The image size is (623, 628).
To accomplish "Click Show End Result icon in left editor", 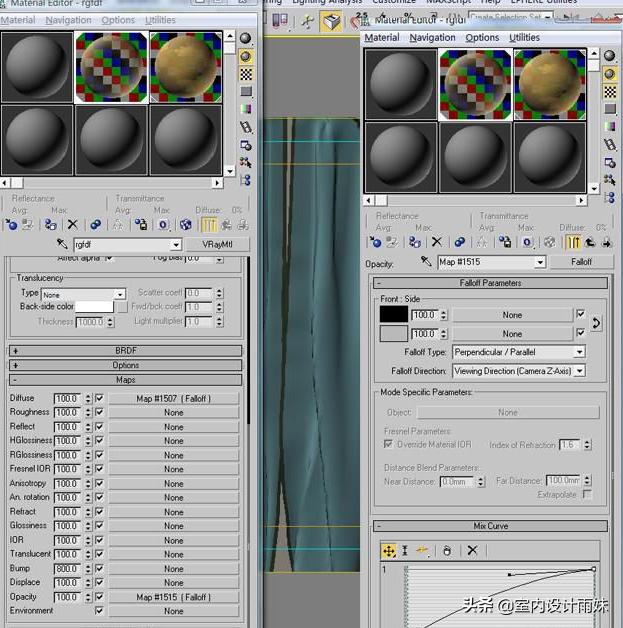I will click(209, 224).
